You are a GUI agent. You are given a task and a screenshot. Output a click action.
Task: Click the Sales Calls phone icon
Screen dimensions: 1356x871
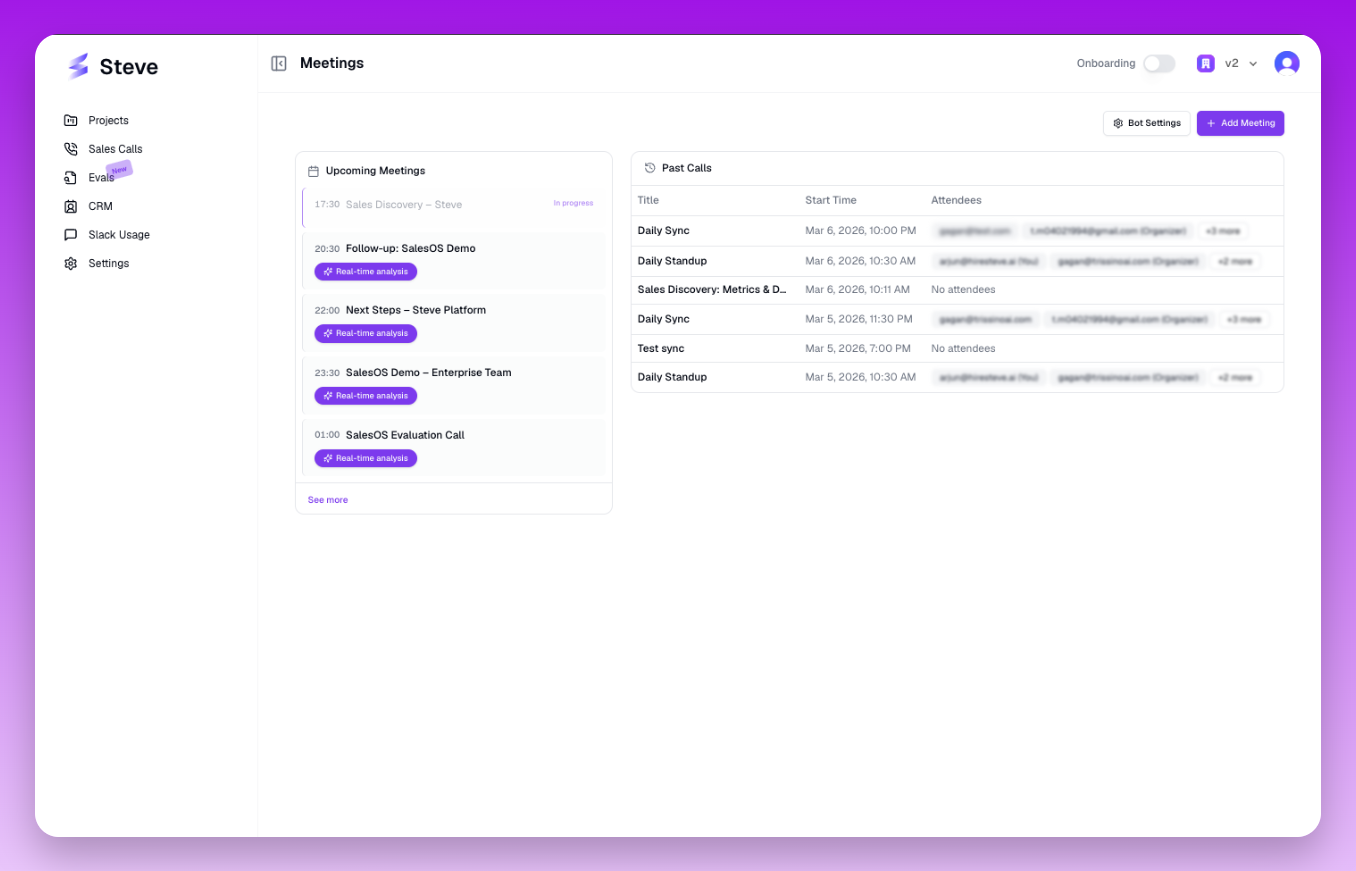[x=70, y=149]
